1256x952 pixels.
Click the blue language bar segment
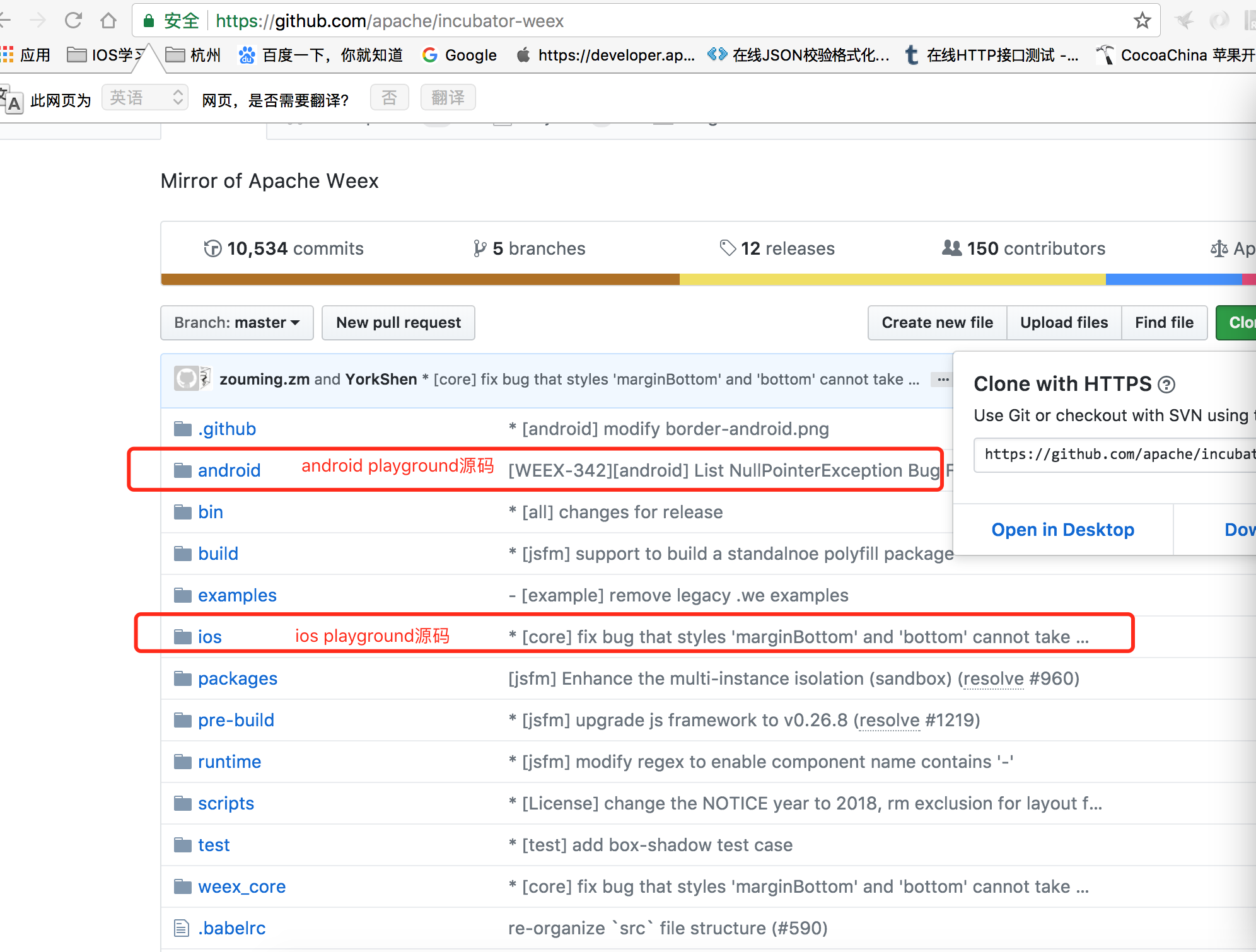[1173, 279]
